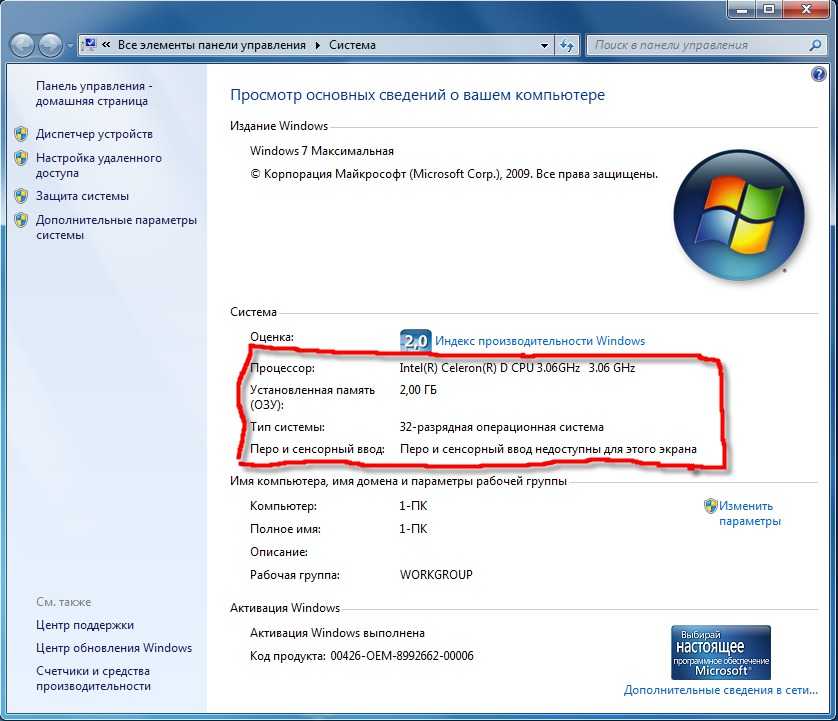Image resolution: width=838 pixels, height=721 pixels.
Task: Open 'Панель управления - домашняя страница' link
Action: point(94,94)
